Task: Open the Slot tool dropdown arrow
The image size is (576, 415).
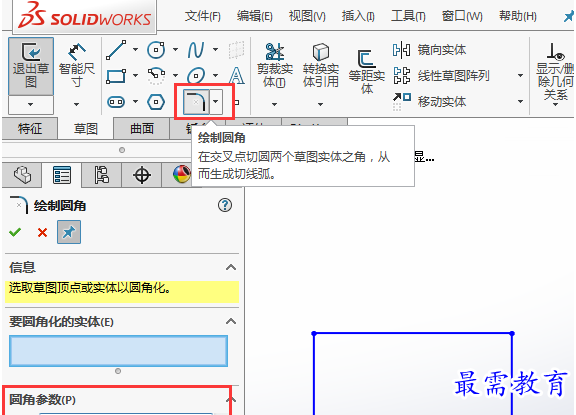Action: click(135, 102)
